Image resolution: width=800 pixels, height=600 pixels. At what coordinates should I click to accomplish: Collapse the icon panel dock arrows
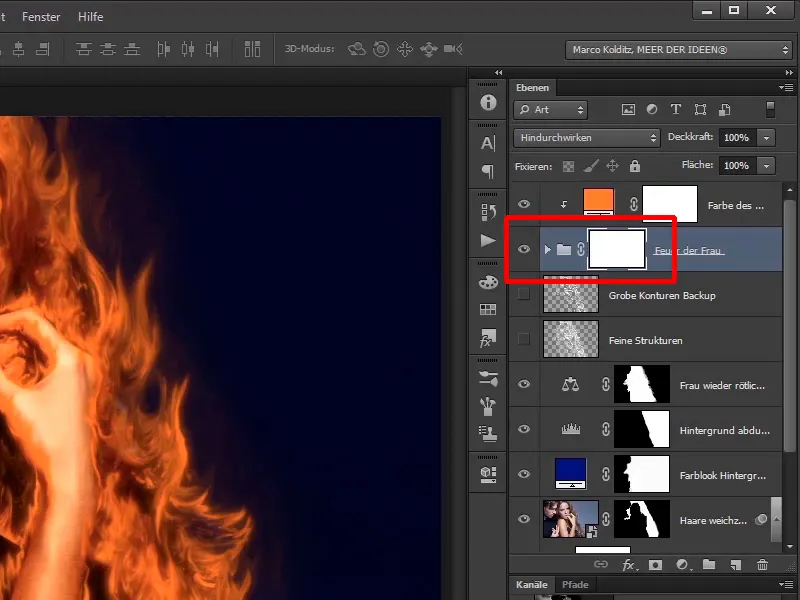[x=498, y=72]
